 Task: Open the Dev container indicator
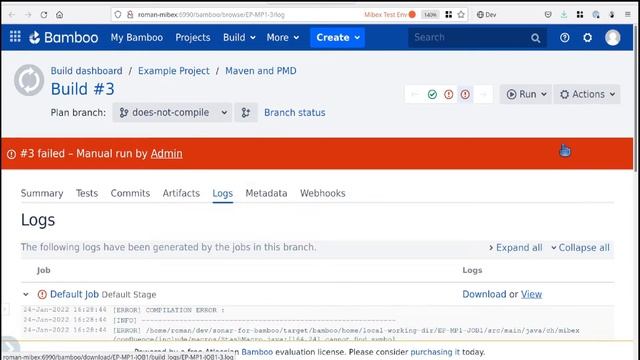pyautogui.click(x=487, y=15)
